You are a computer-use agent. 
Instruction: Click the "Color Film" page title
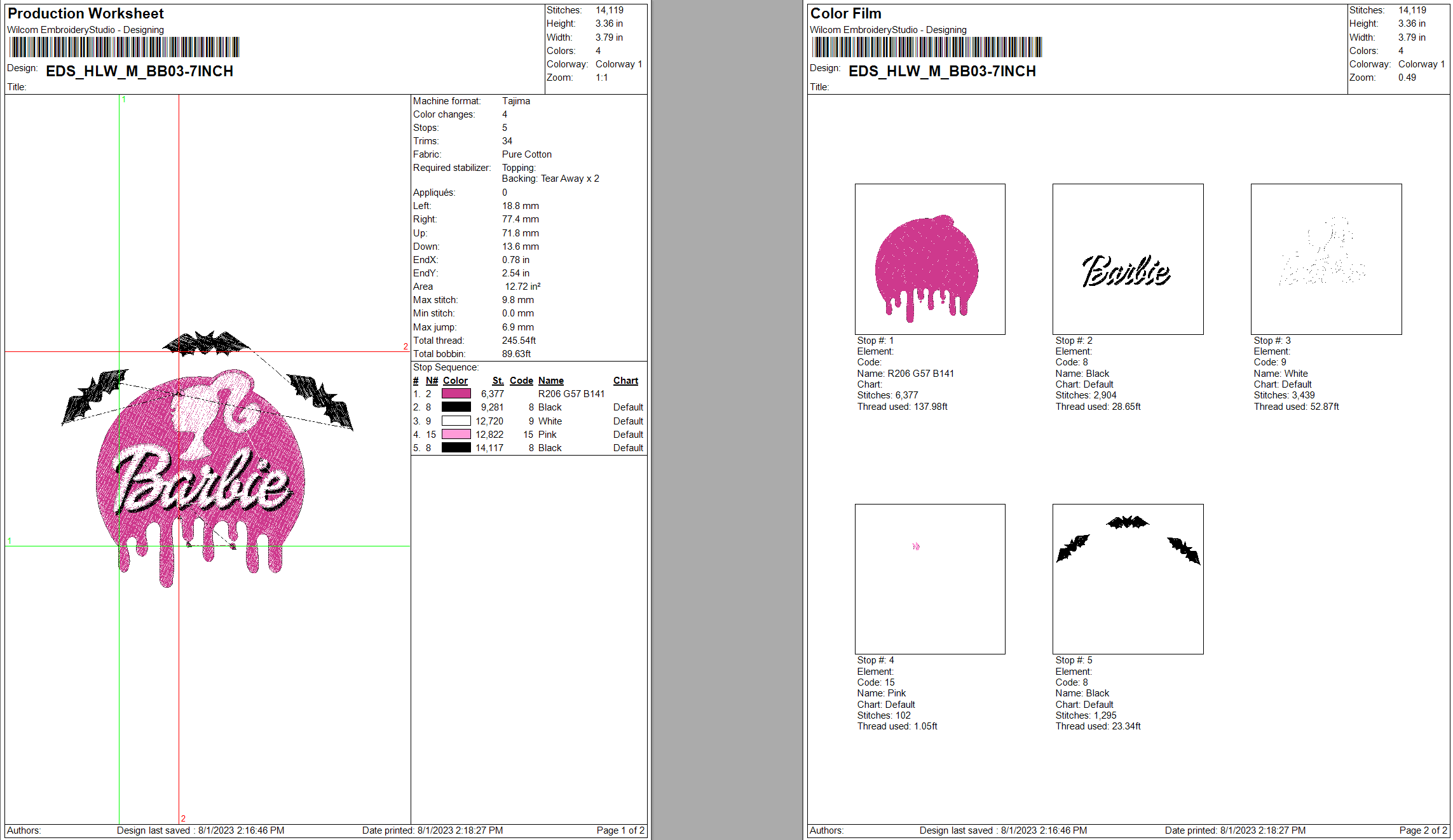pos(845,13)
